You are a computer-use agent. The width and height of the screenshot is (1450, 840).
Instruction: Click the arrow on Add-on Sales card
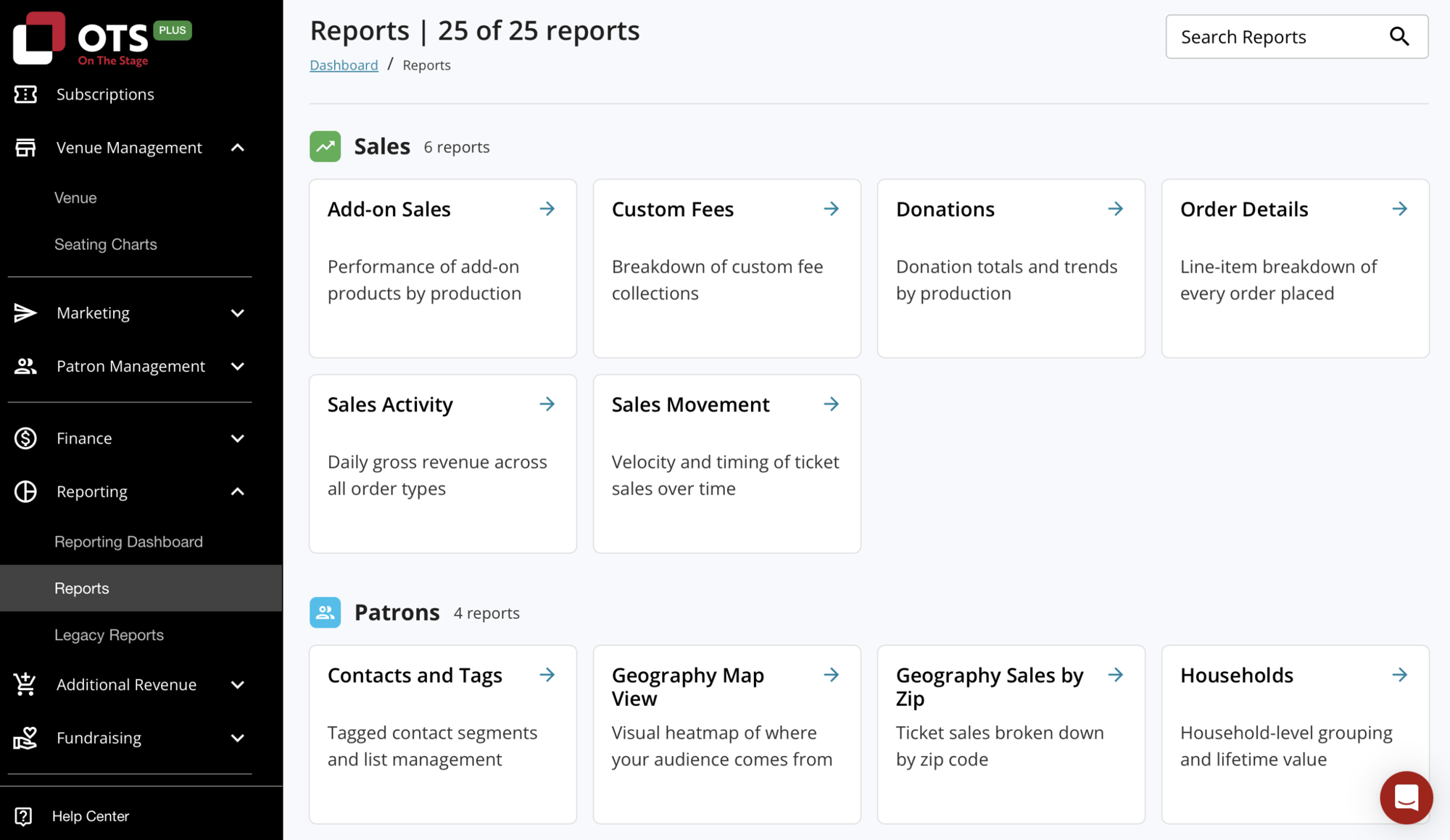[x=547, y=209]
